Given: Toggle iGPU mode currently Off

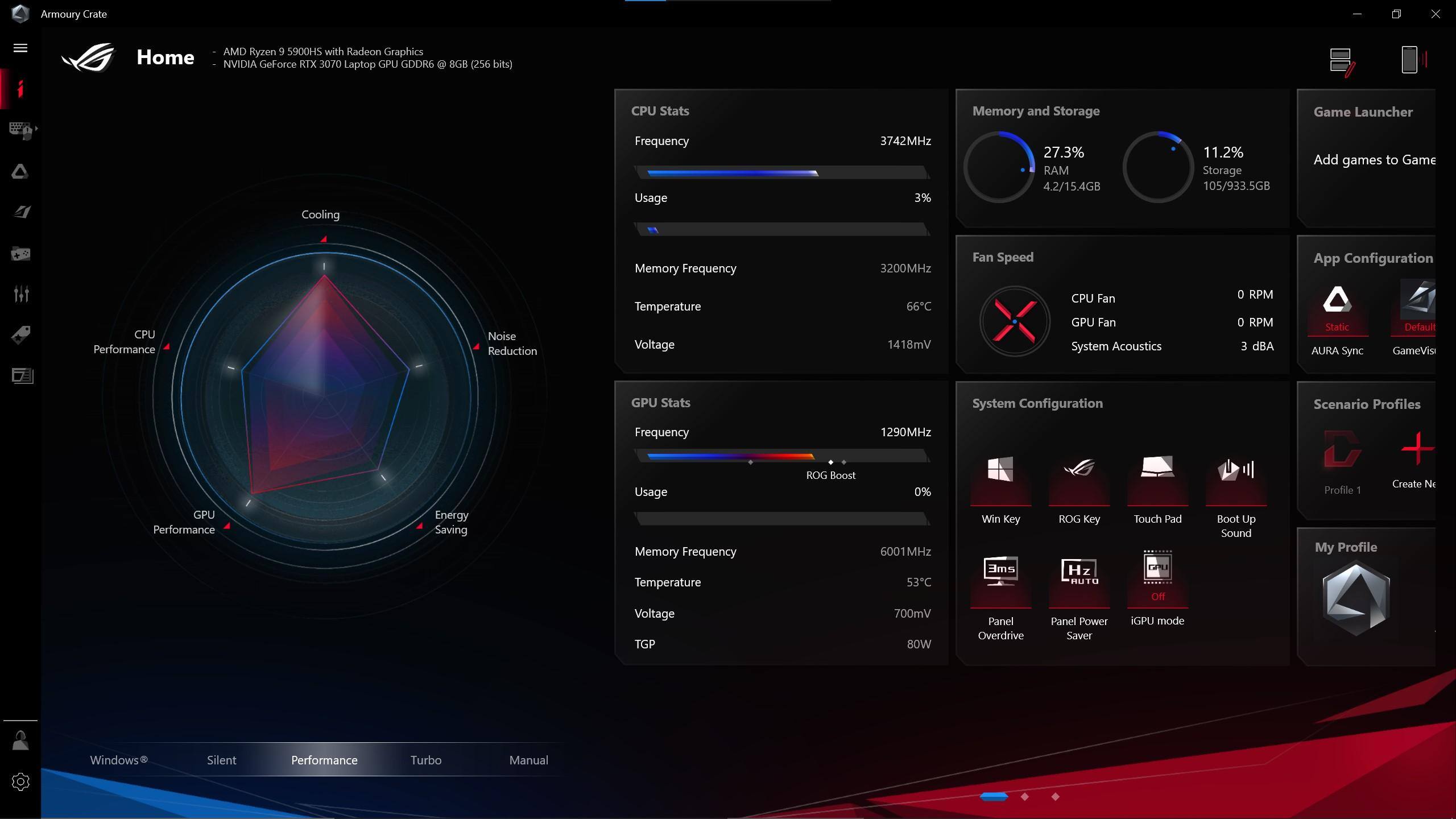Looking at the screenshot, I should click(1157, 577).
